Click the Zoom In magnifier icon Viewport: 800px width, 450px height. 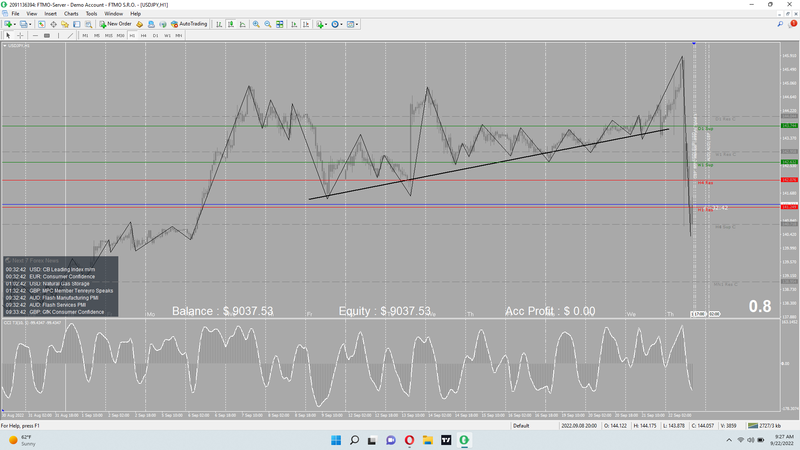(256, 23)
